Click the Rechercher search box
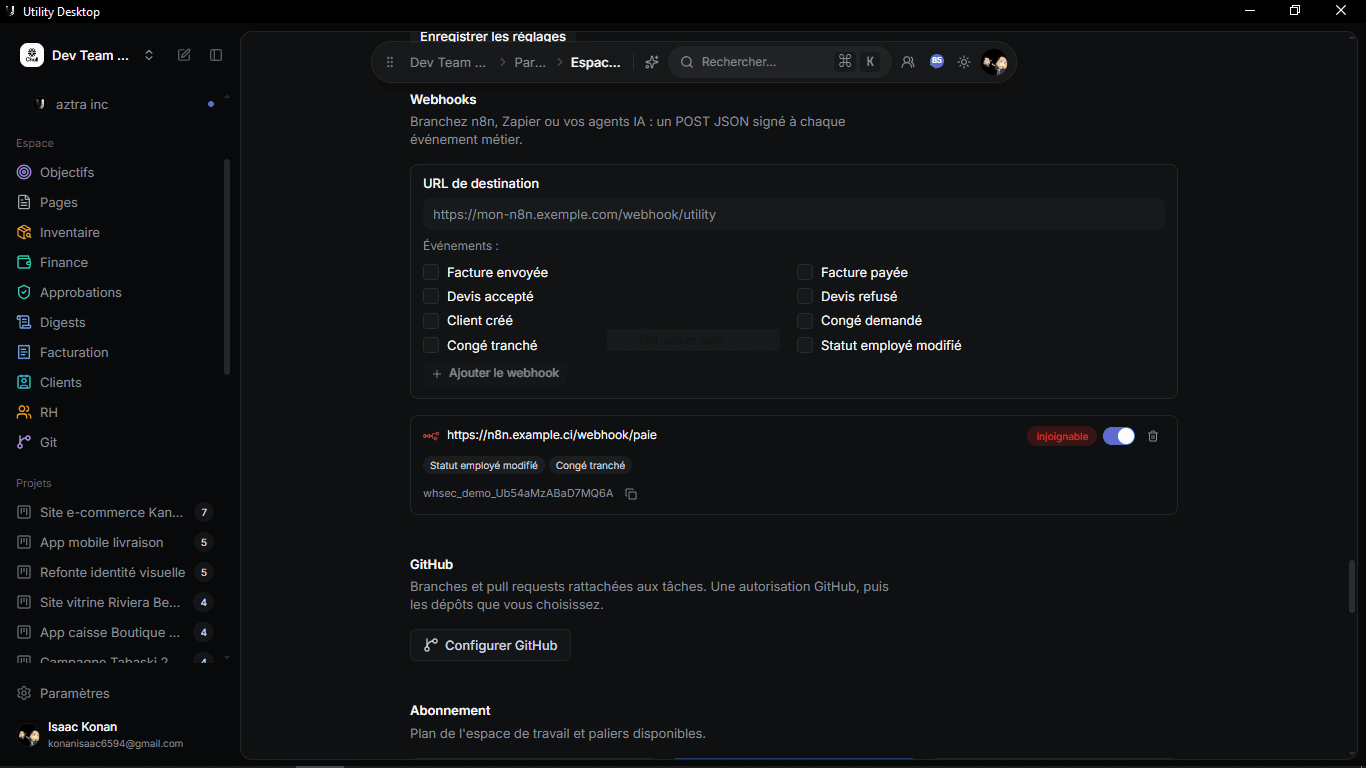The height and width of the screenshot is (768, 1366). (x=779, y=62)
